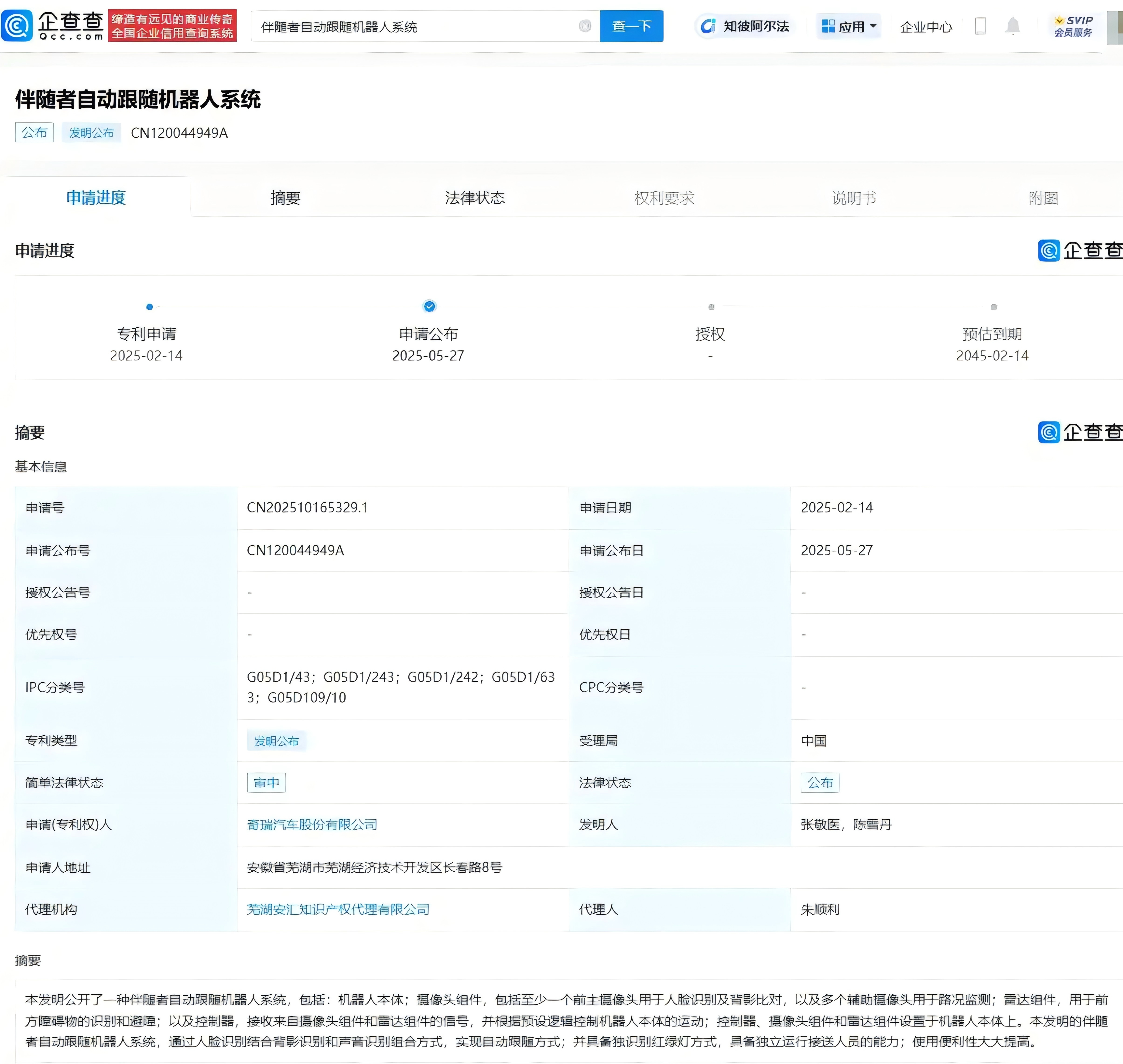Open 芜湖安汇知识产权代理有限公司 agency link
This screenshot has width=1123, height=1064.
point(338,909)
